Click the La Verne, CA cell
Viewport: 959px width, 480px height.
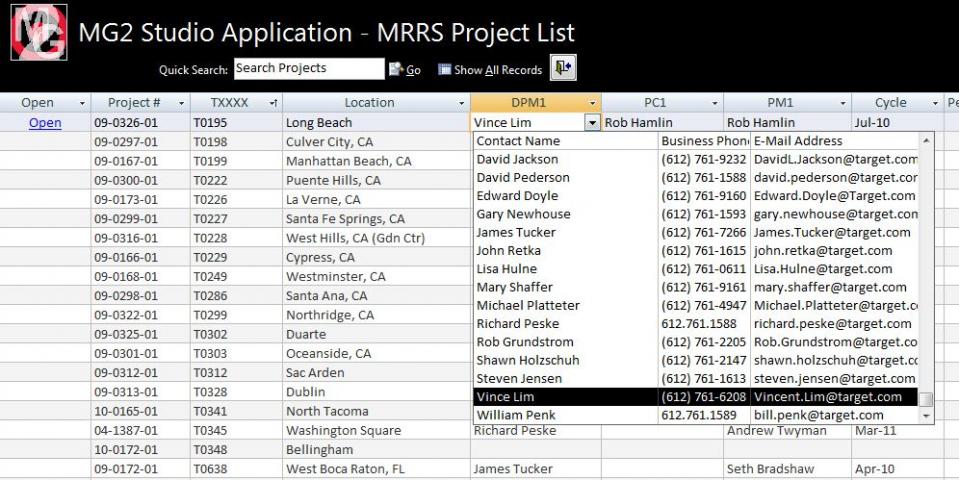pos(377,199)
